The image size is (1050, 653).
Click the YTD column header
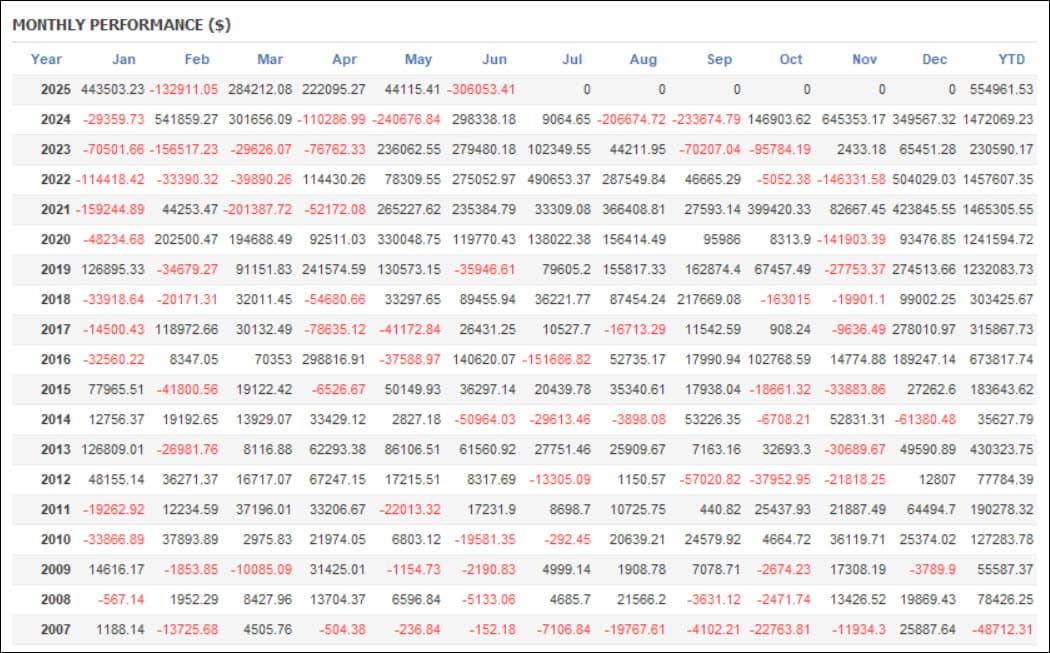(1011, 59)
